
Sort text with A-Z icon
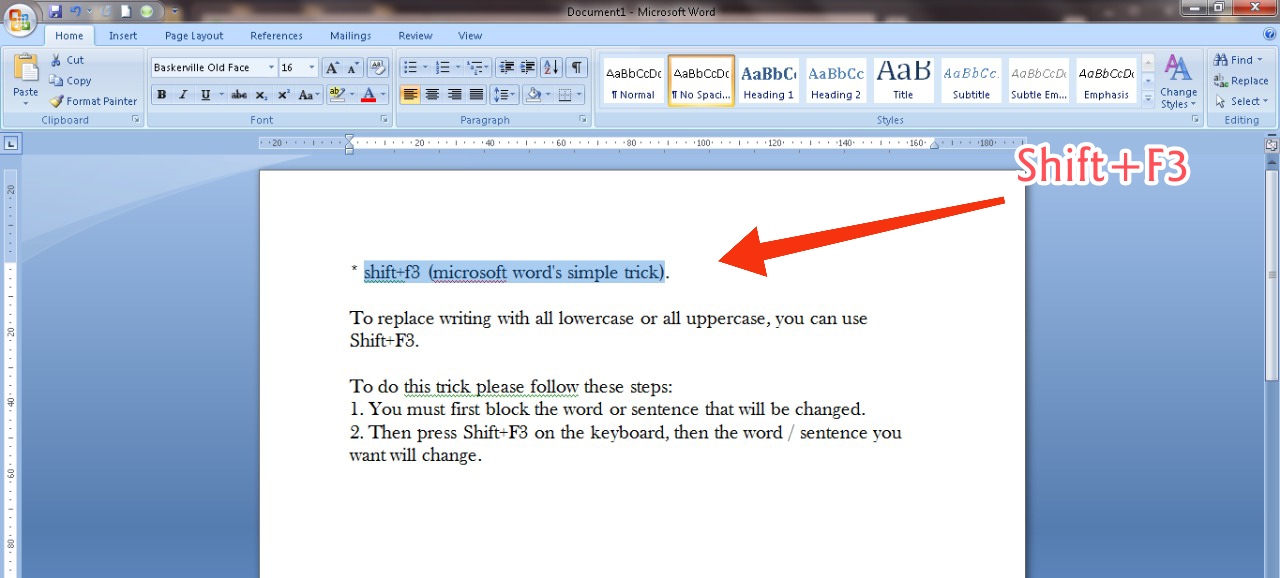551,68
